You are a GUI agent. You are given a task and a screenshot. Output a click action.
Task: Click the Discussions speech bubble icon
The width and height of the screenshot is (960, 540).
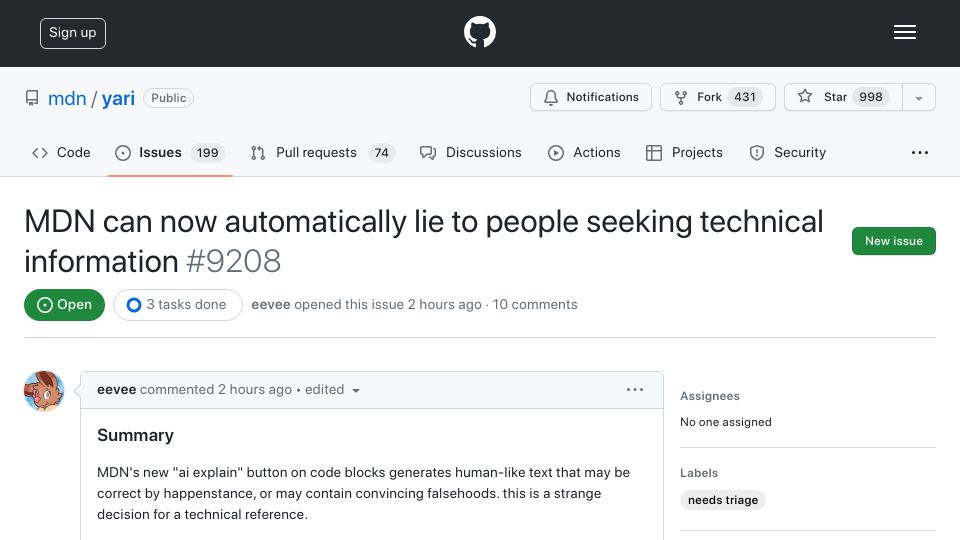427,153
